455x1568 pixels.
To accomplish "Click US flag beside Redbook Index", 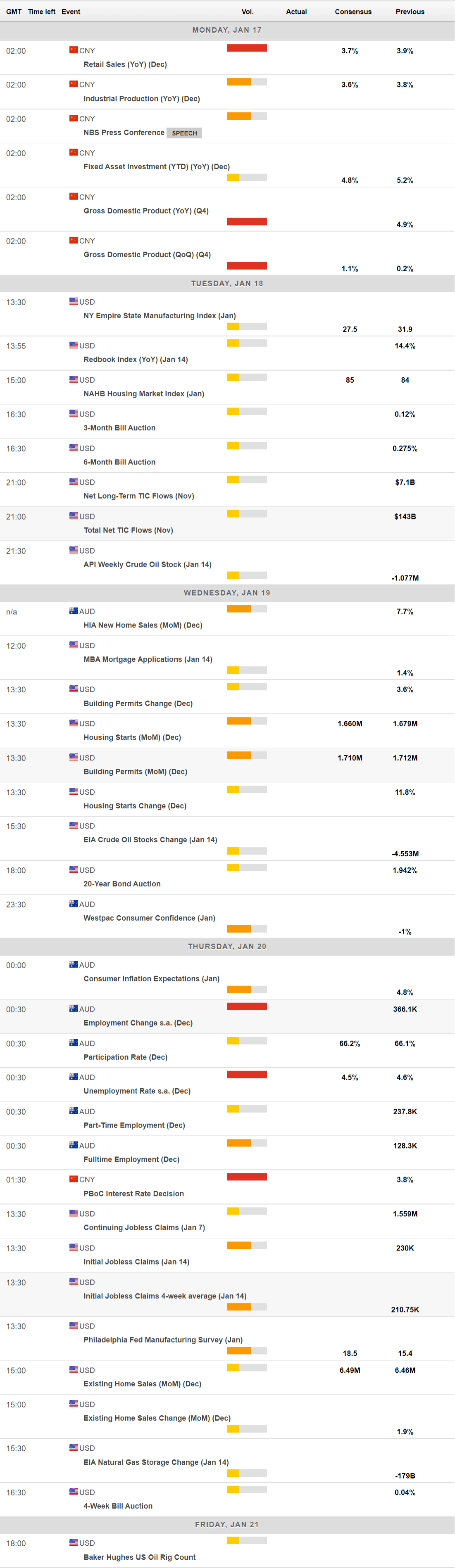I will (x=74, y=345).
